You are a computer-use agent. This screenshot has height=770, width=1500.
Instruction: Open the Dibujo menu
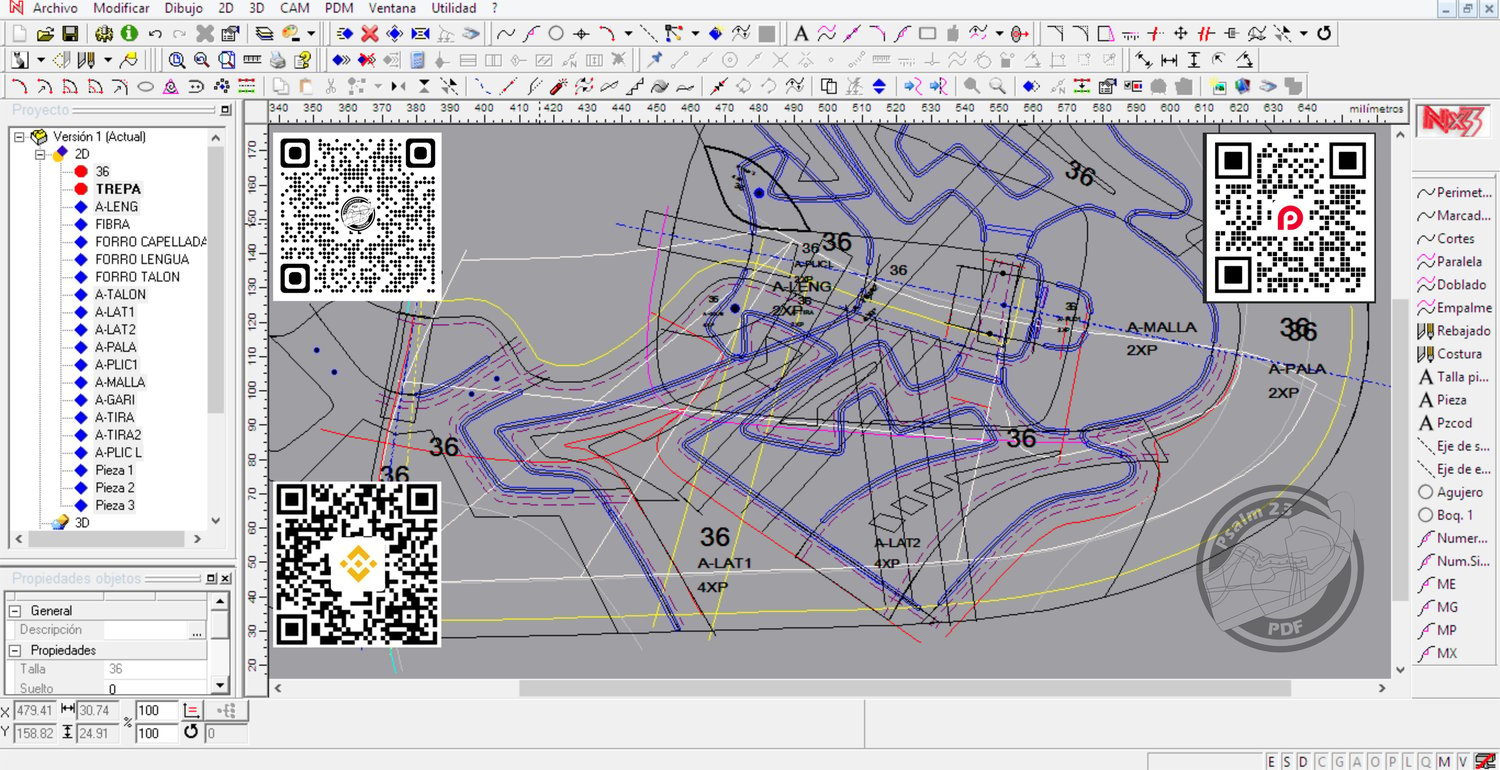pos(183,8)
